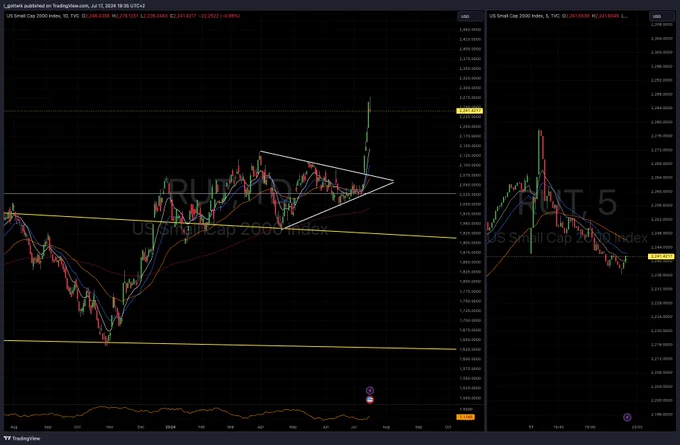Image resolution: width=680 pixels, height=445 pixels.
Task: Click the daily chart title 'US Small Cap 2000 Index, 1D, TVC'
Action: click(42, 16)
